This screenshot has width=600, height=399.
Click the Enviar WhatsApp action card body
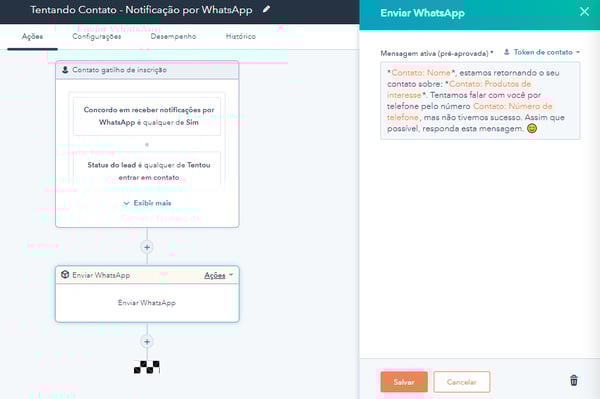(x=147, y=303)
